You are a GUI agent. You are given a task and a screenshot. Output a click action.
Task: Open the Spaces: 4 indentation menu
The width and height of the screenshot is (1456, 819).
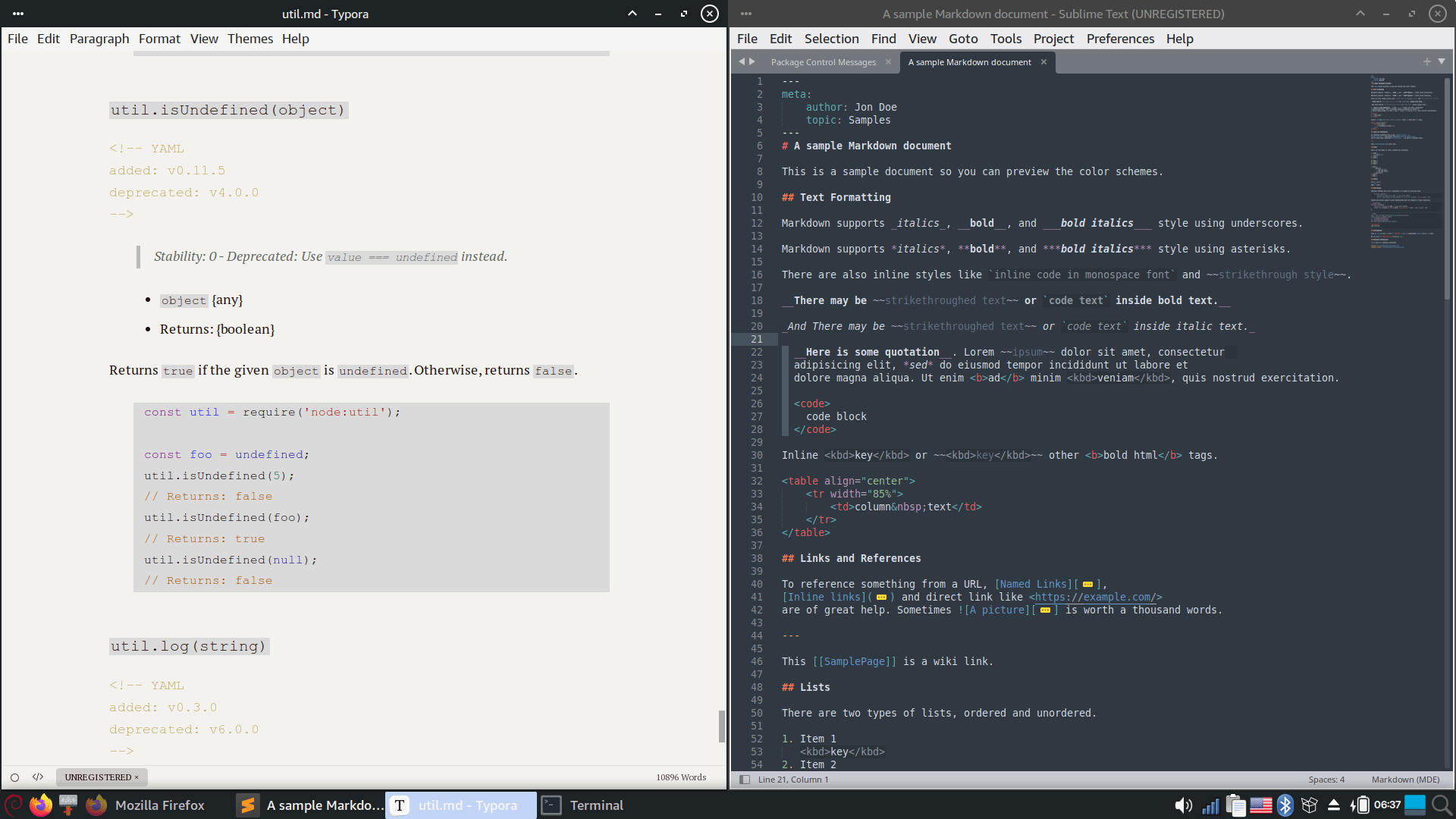click(1326, 780)
